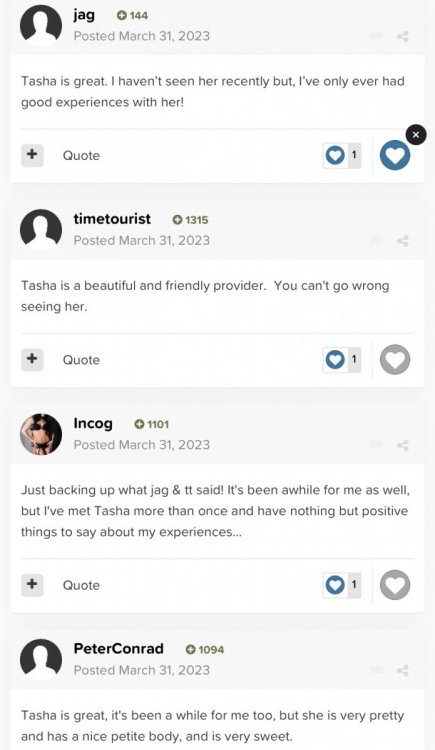Like Incog's post with the grey heart
Viewport: 435px width, 750px height.
click(x=395, y=585)
